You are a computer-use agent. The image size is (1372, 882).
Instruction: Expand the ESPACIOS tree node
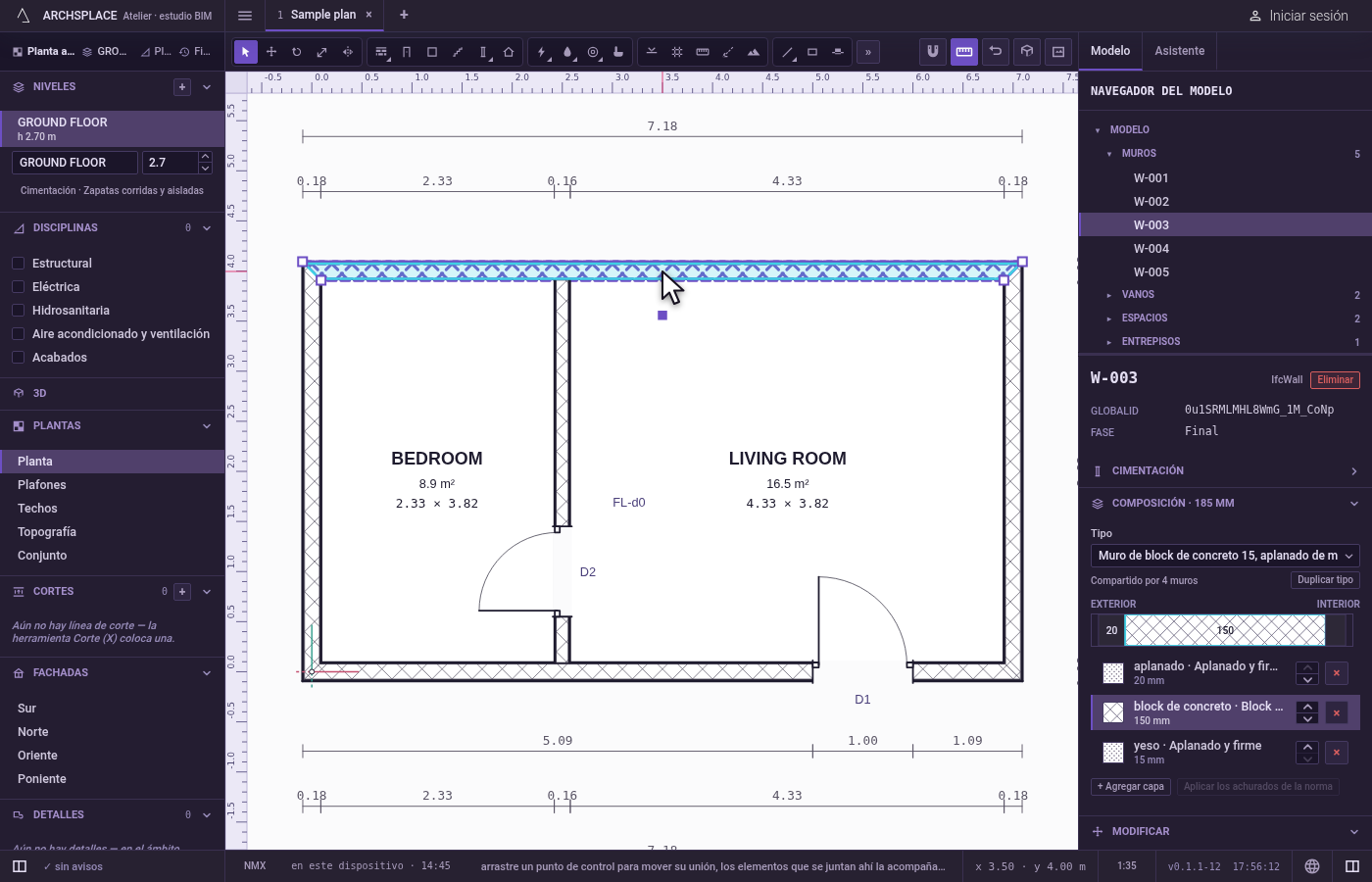click(1109, 318)
